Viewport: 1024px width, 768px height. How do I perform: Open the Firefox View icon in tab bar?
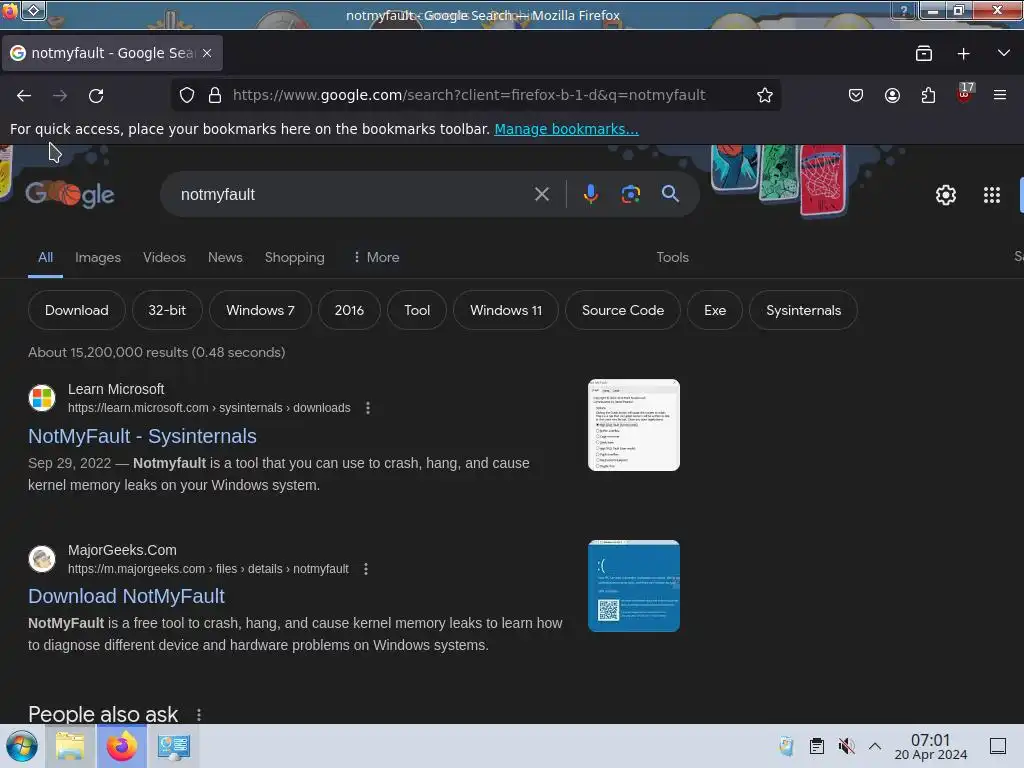(923, 54)
